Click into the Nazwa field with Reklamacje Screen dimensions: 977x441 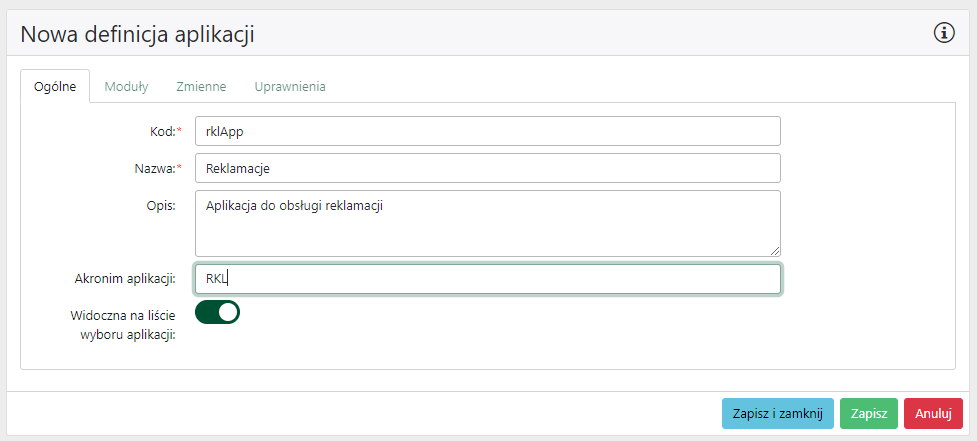click(487, 168)
